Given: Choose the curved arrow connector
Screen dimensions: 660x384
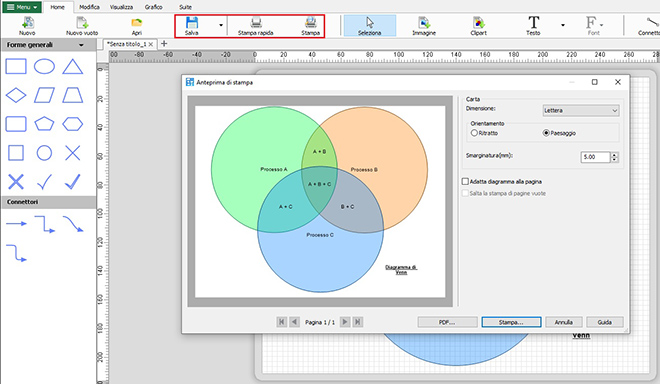Looking at the screenshot, I should (x=73, y=224).
